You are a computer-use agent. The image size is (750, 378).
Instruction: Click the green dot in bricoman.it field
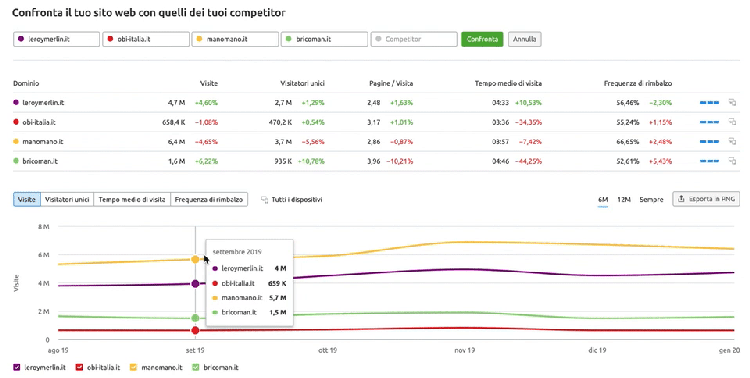point(289,39)
